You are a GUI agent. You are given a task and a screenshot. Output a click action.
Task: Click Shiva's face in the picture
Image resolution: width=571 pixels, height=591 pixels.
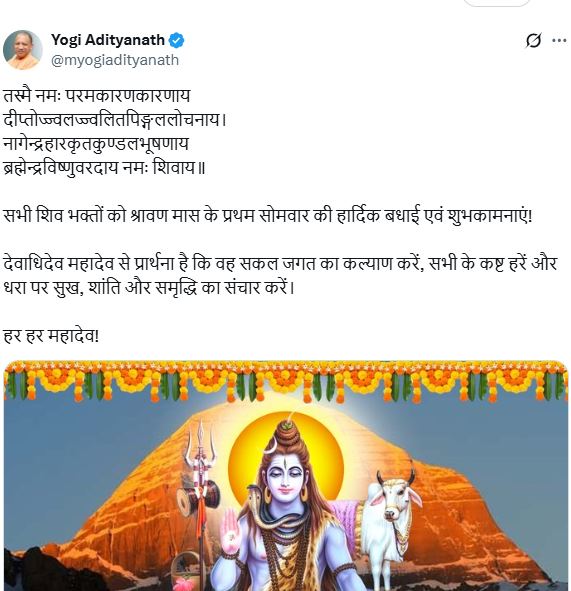pos(285,479)
